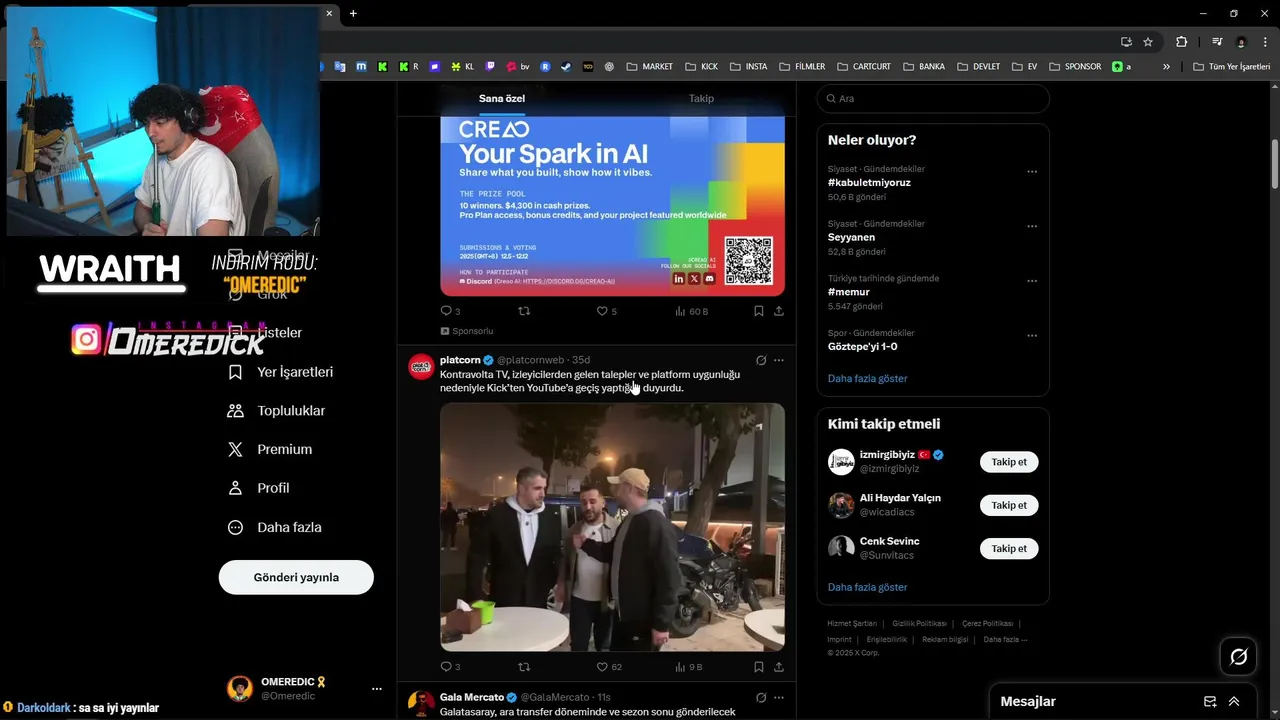Bookmark this page with the star icon
The image size is (1280, 720).
(x=1148, y=42)
